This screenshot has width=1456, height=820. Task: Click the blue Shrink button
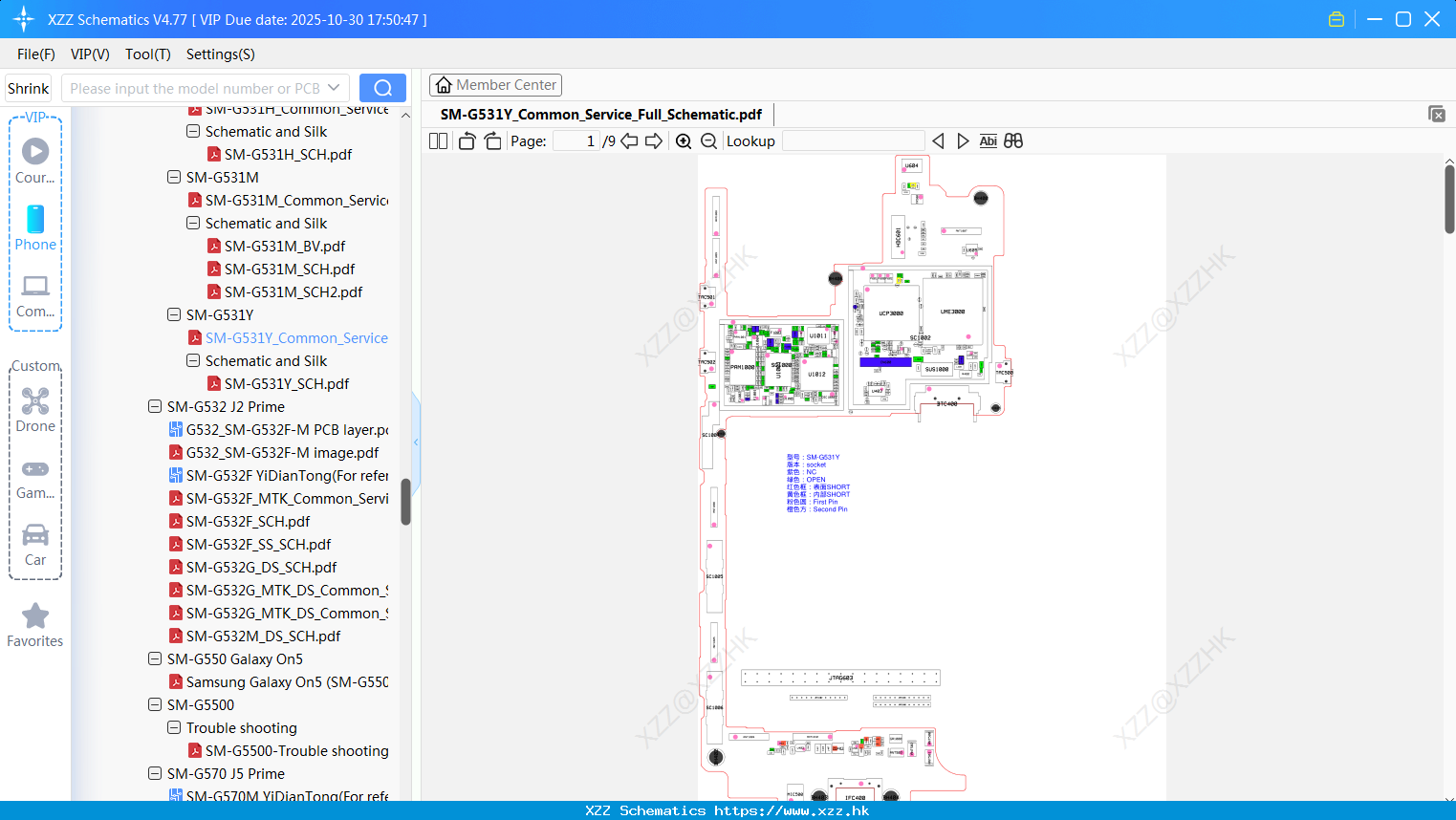[x=28, y=87]
